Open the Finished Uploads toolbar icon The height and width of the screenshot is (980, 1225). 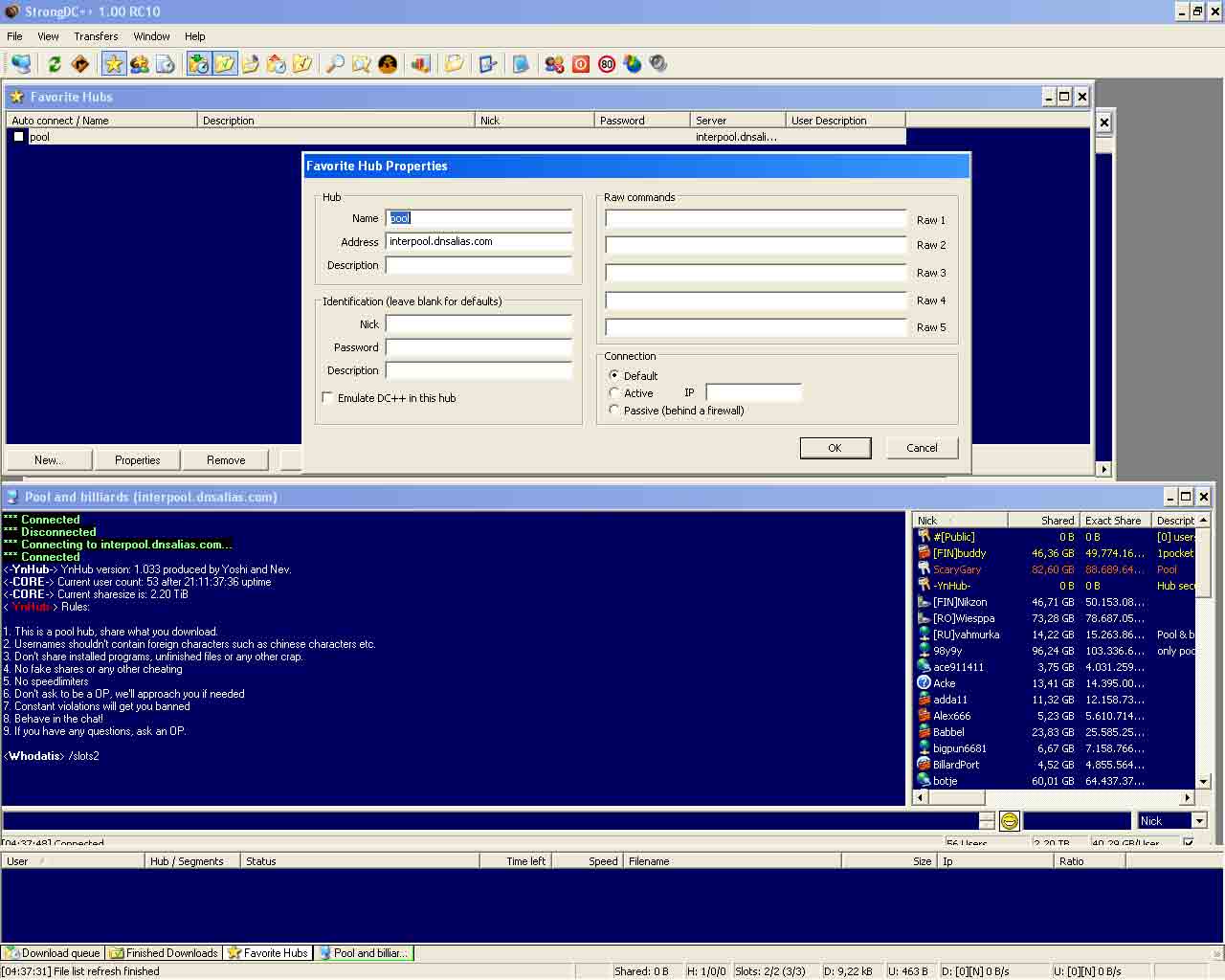[277, 64]
